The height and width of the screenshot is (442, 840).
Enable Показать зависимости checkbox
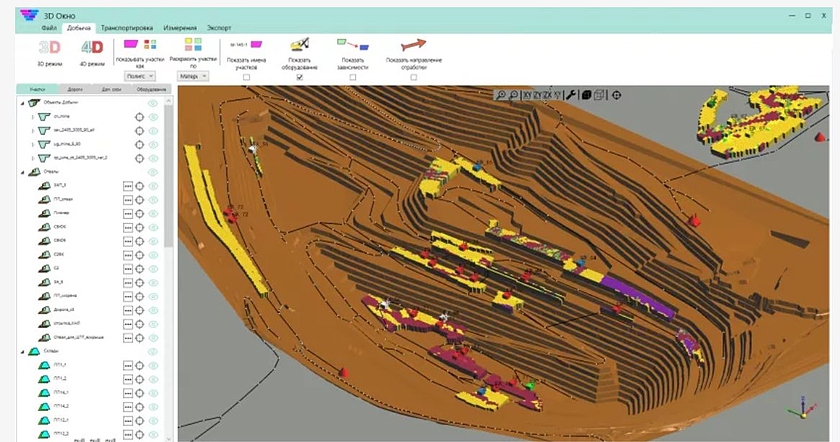click(x=353, y=77)
